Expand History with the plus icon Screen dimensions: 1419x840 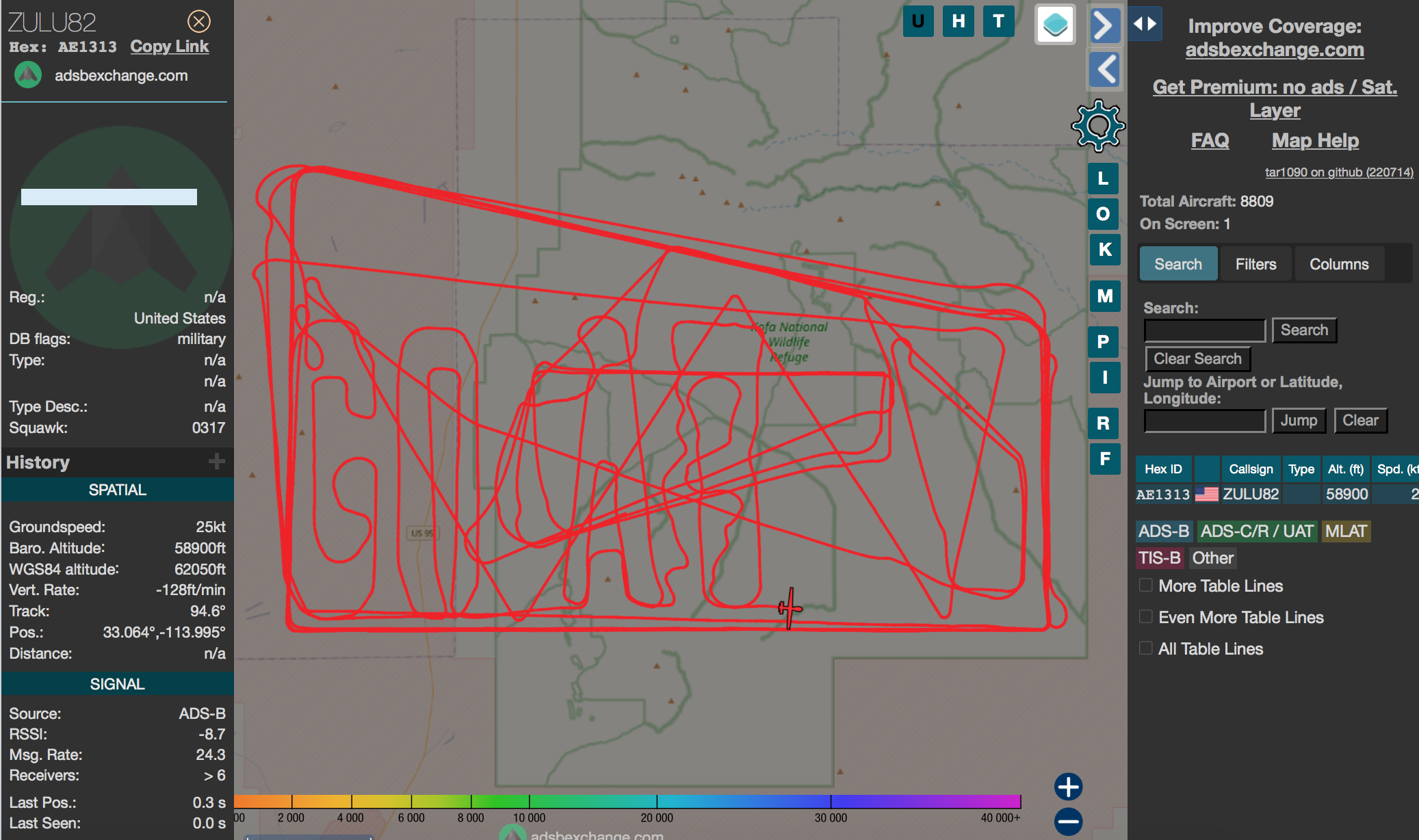coord(216,462)
